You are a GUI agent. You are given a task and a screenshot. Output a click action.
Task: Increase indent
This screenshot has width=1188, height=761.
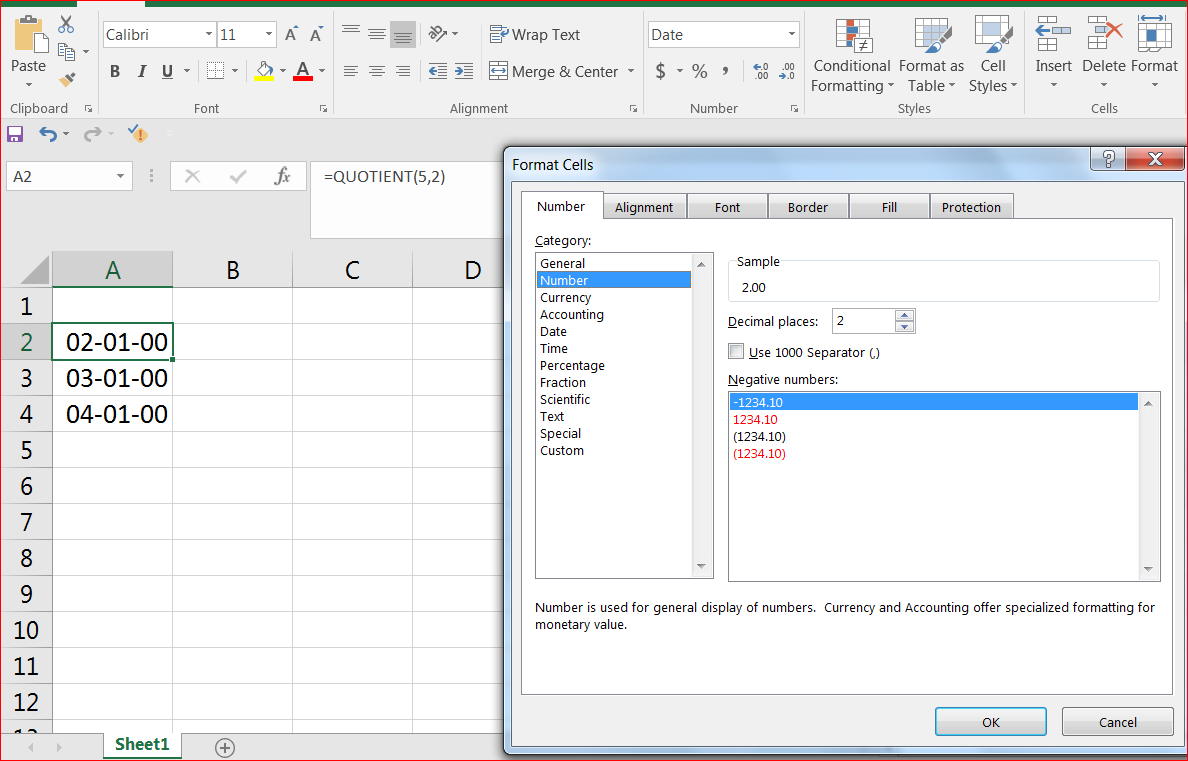point(464,71)
